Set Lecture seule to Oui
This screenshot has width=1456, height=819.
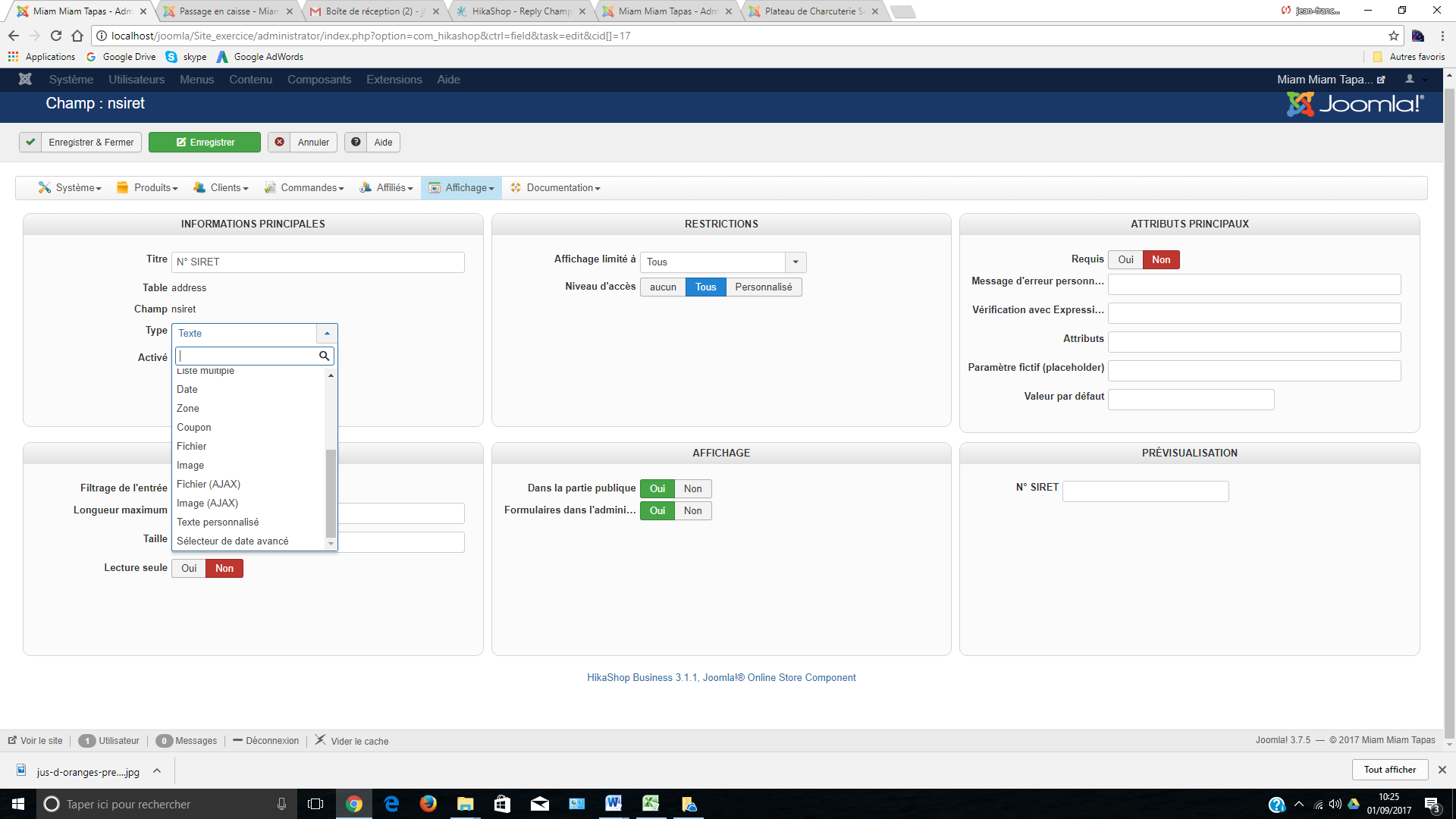189,569
